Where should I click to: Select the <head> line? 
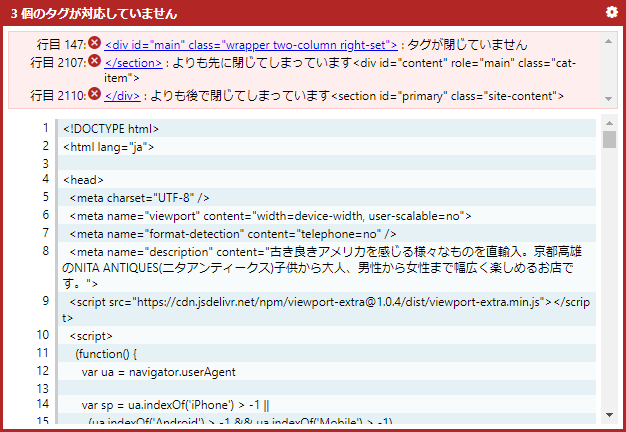[327, 180]
